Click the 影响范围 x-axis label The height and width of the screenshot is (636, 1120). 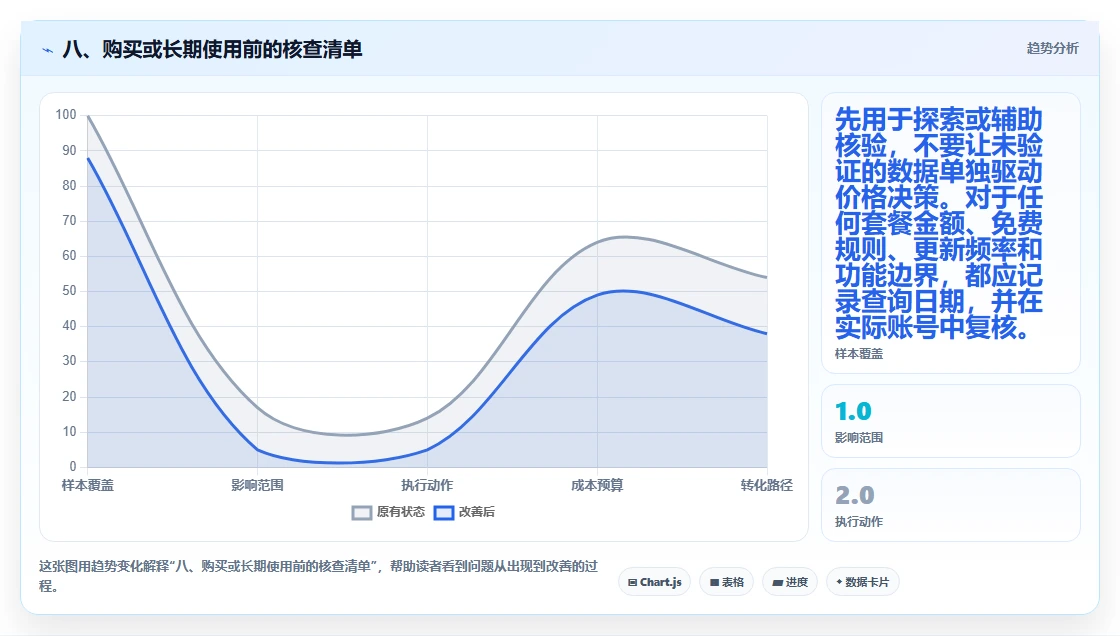click(257, 485)
